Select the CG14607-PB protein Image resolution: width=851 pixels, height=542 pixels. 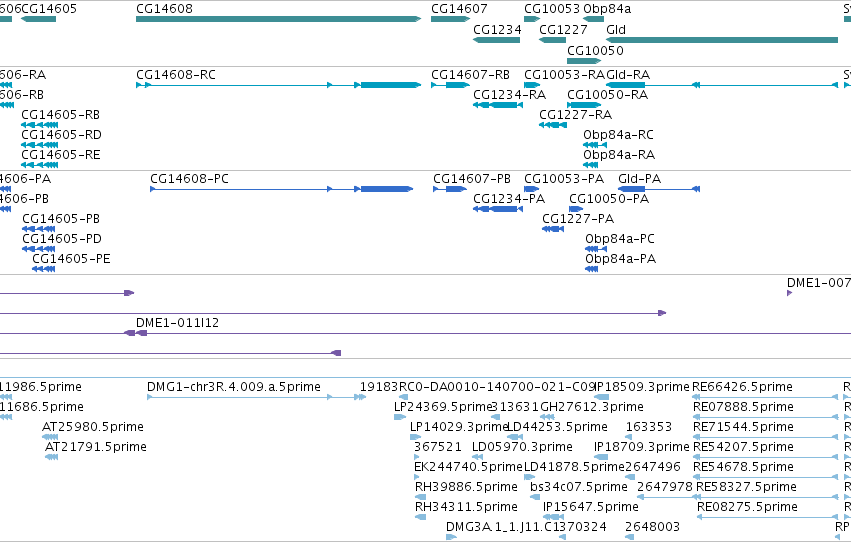coord(450,189)
